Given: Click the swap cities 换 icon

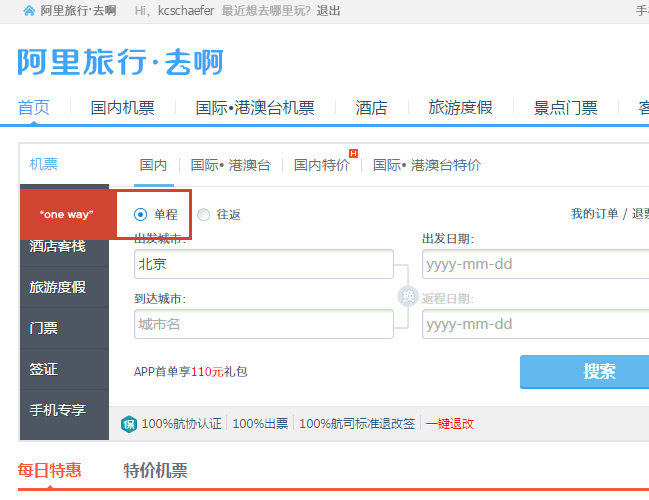Looking at the screenshot, I should (x=408, y=296).
